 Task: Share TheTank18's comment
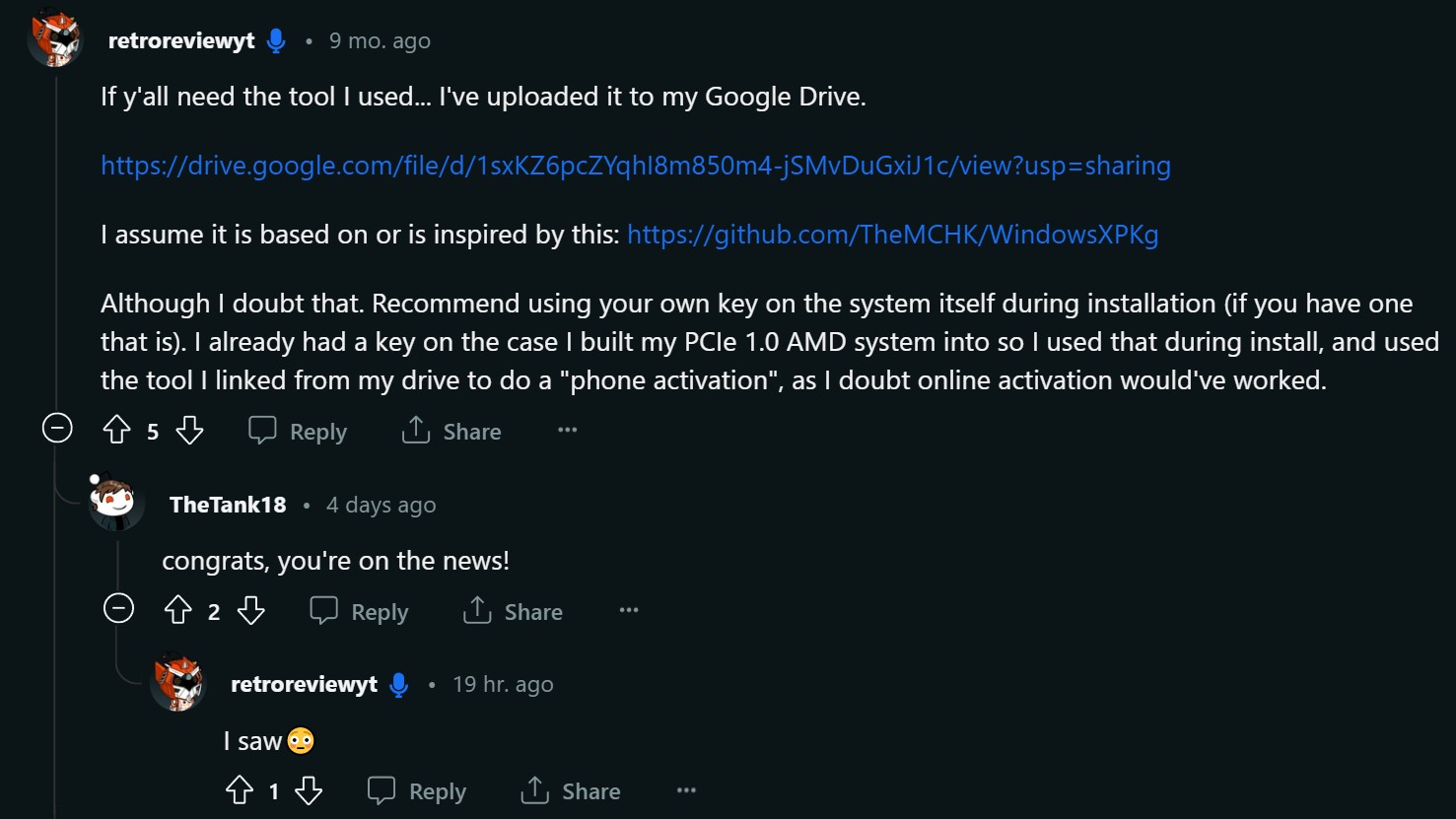tap(513, 611)
